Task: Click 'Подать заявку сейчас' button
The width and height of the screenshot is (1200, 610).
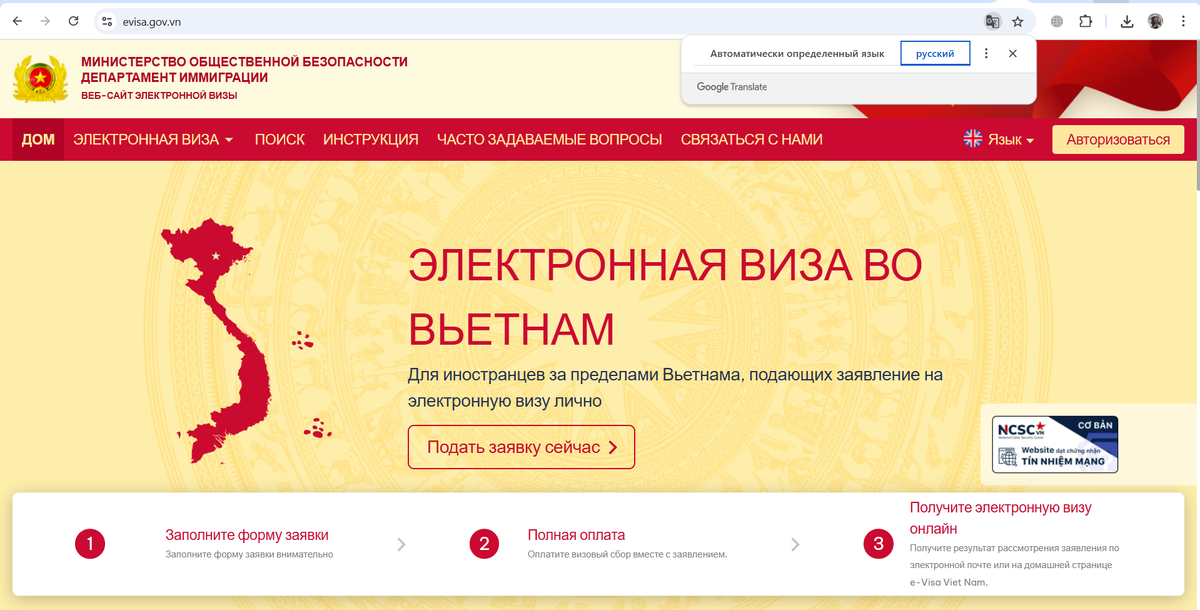Action: [x=521, y=447]
